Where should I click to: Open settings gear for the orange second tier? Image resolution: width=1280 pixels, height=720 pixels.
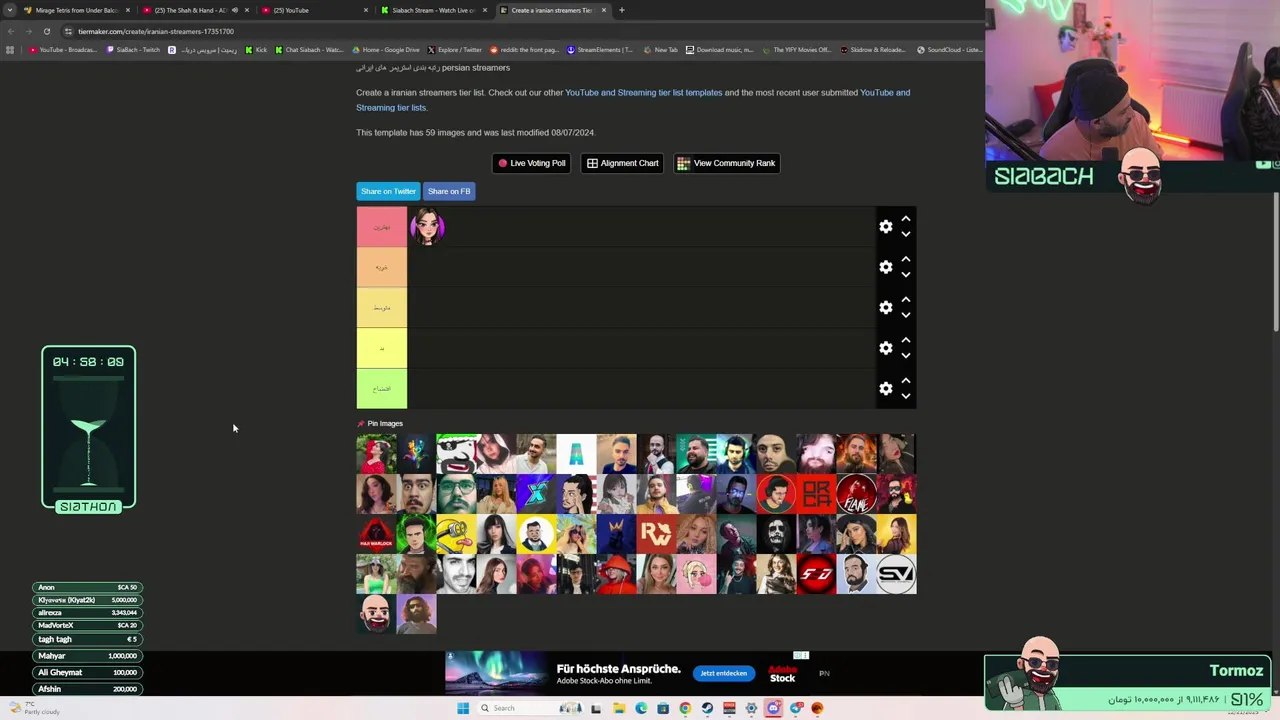(885, 267)
